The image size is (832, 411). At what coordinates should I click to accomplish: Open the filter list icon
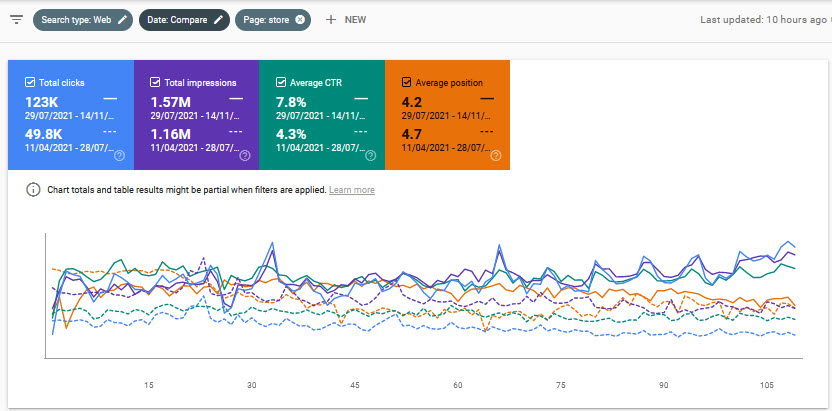(x=16, y=20)
